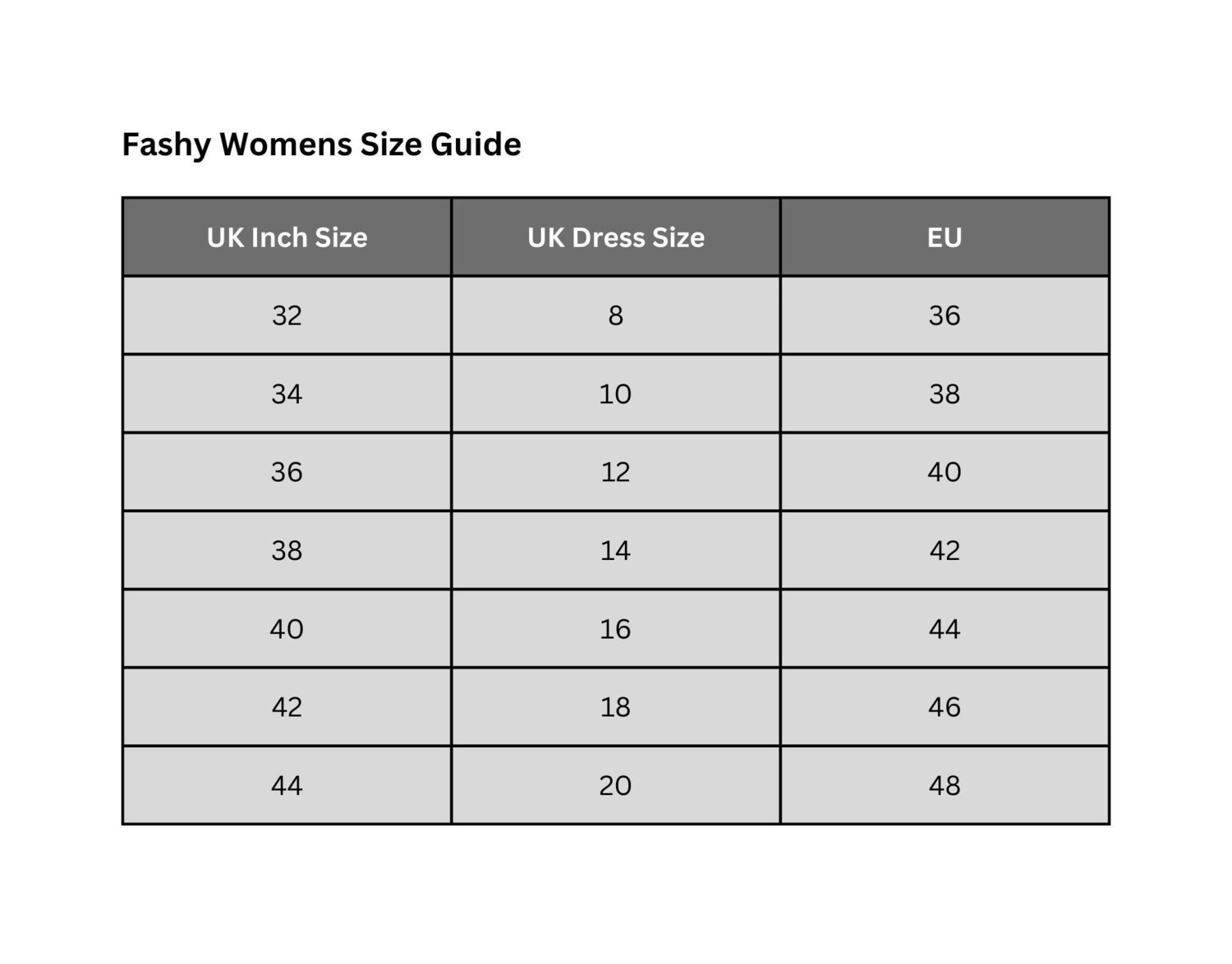Click UK dress size 10 cell

tap(615, 394)
